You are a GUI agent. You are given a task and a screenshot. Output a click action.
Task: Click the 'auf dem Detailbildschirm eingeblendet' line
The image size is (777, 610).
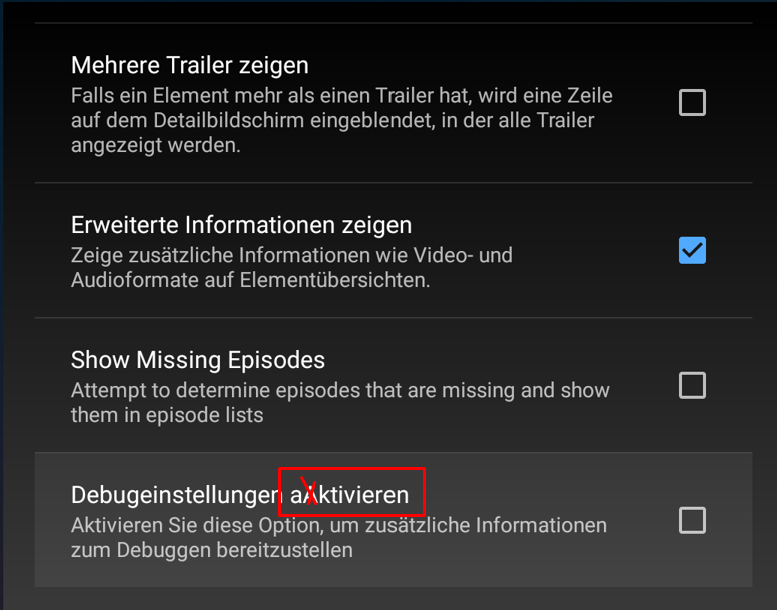[333, 120]
